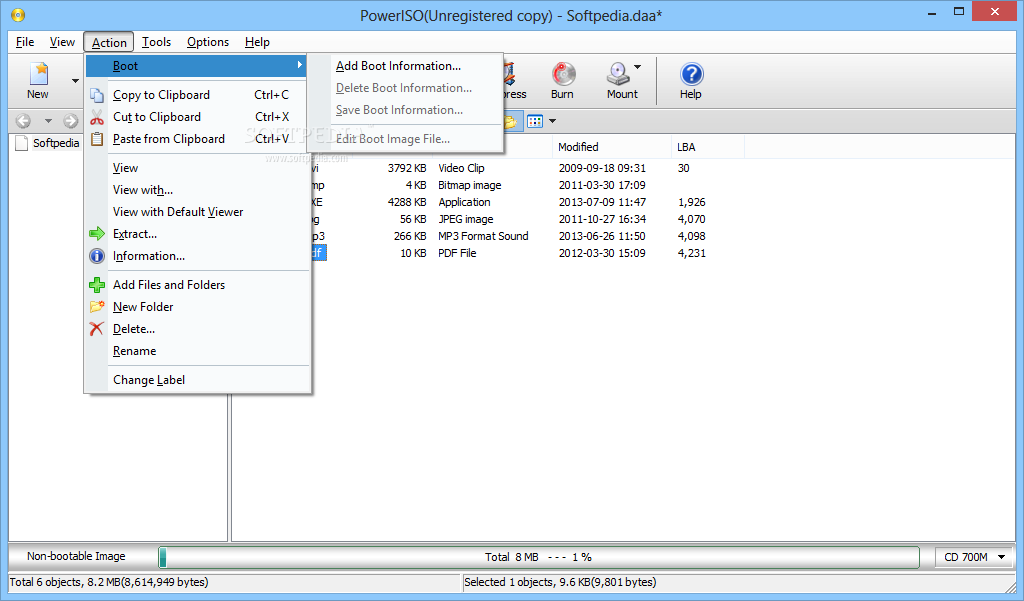
Task: Click the folder icon beside view mode
Action: pos(511,121)
